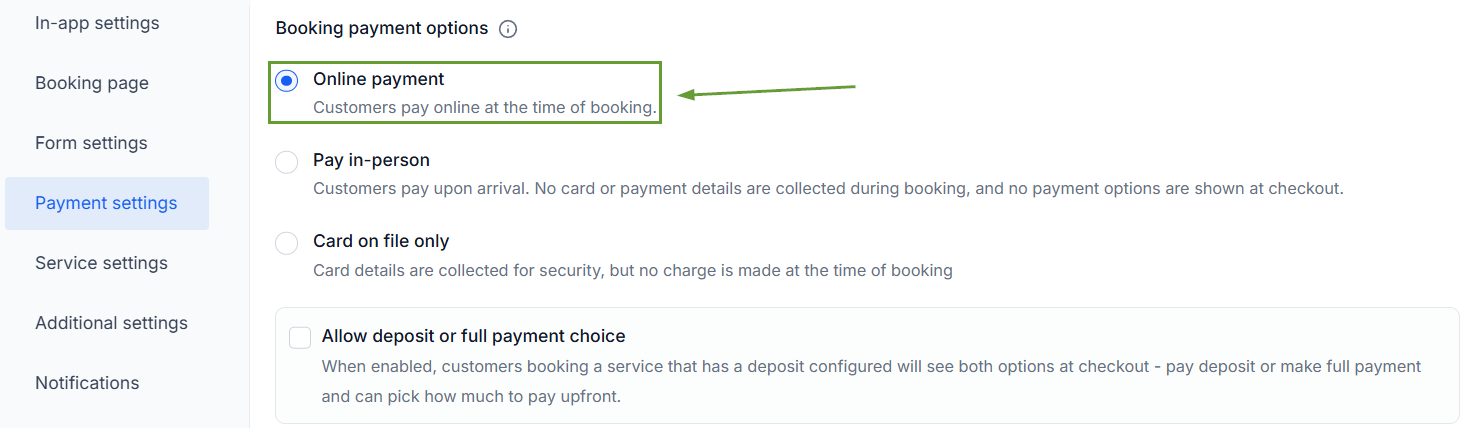Click the Allow deposit or full payment choice label

pyautogui.click(x=473, y=336)
